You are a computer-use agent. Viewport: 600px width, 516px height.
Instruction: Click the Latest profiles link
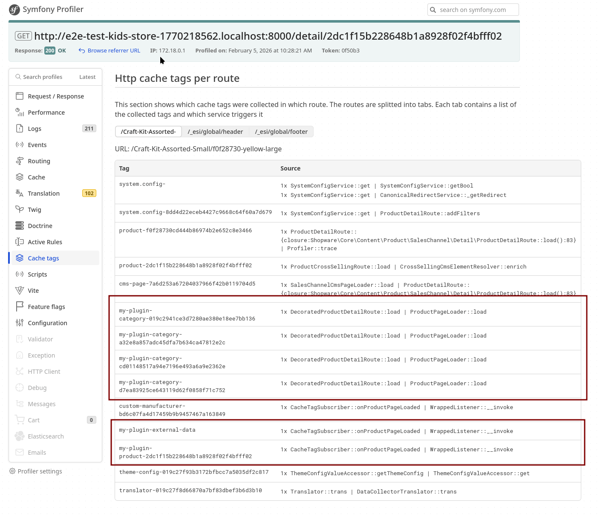click(87, 77)
